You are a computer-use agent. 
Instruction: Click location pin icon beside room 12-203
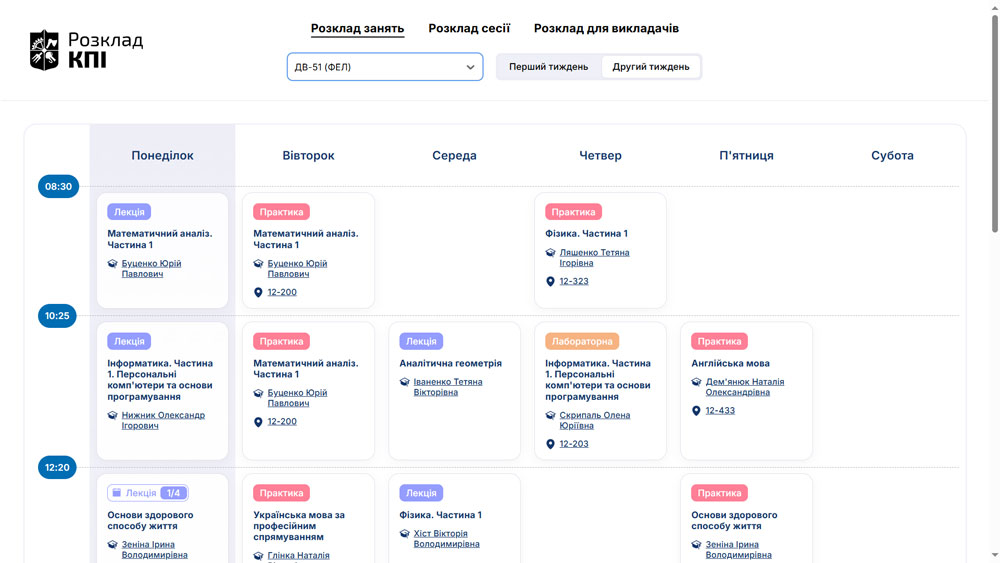point(550,444)
